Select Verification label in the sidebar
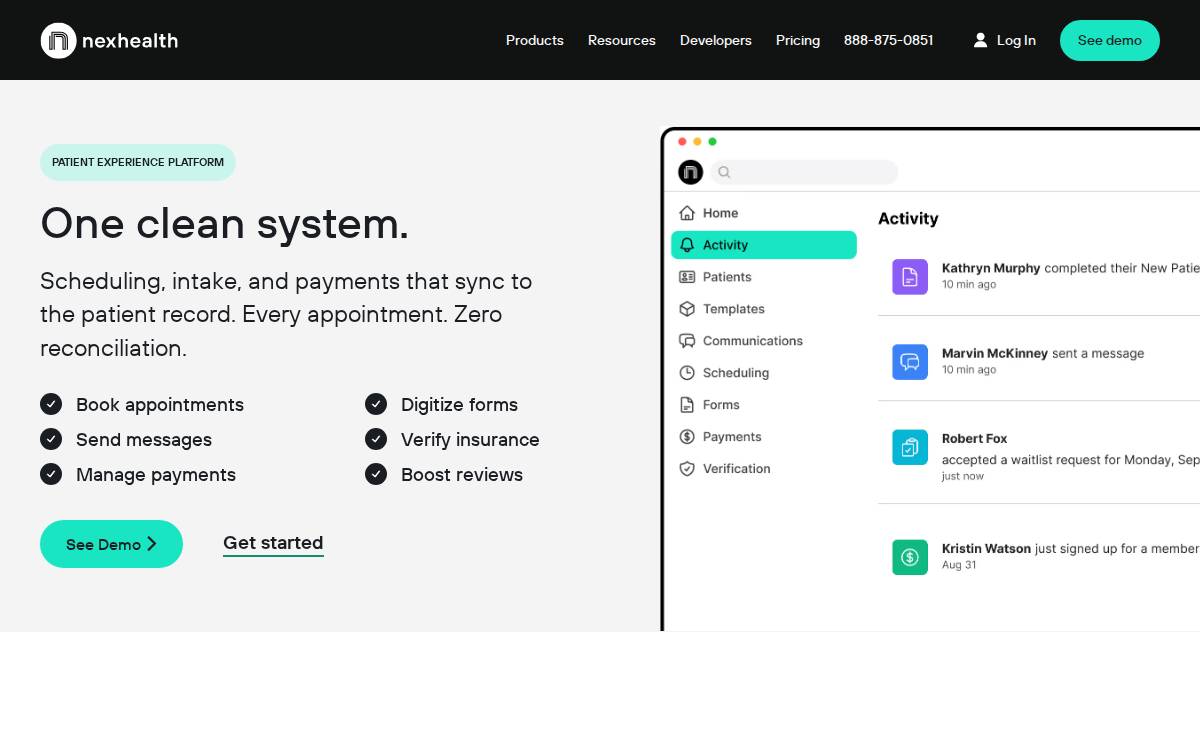The image size is (1200, 750). coord(737,469)
